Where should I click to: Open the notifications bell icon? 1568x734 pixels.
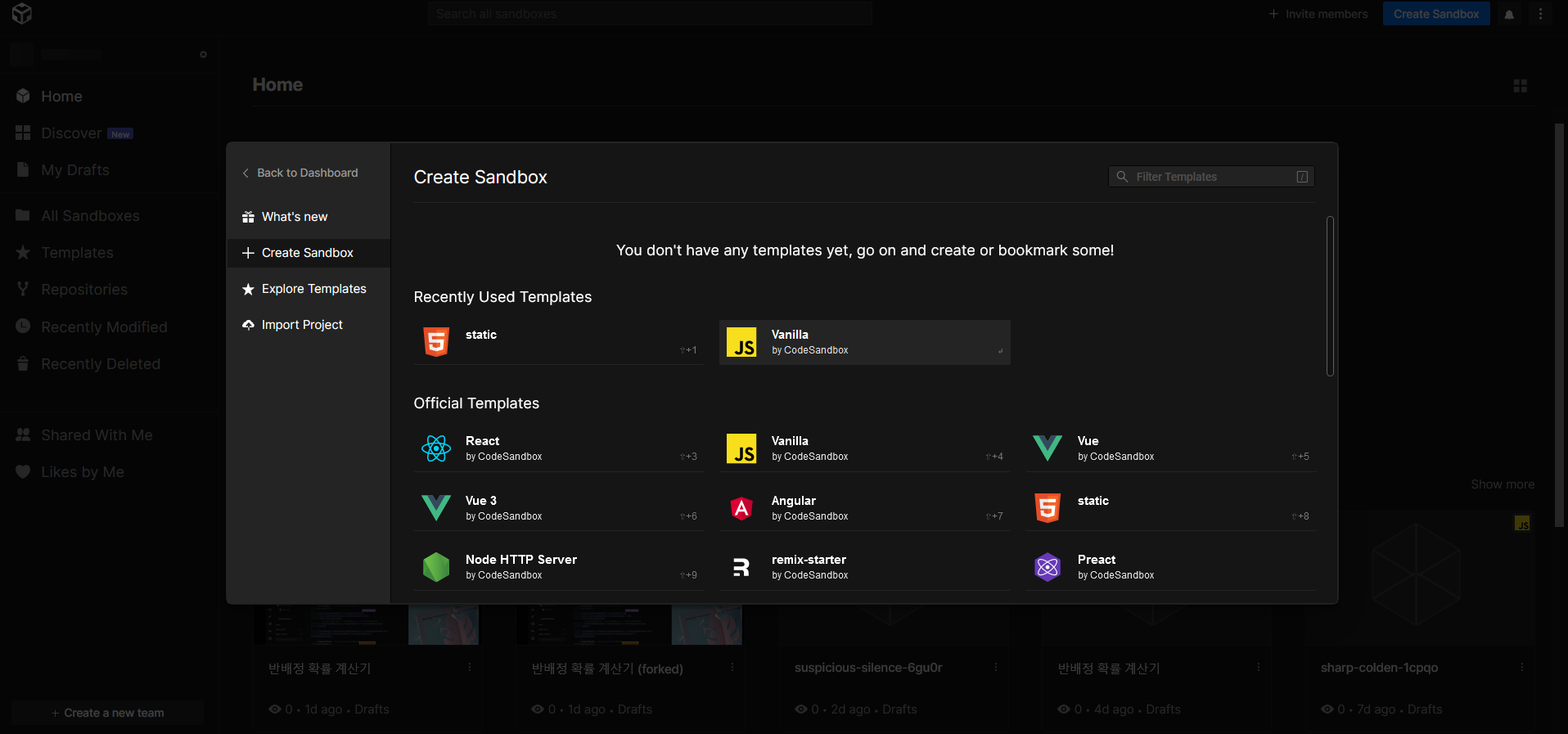coord(1509,14)
